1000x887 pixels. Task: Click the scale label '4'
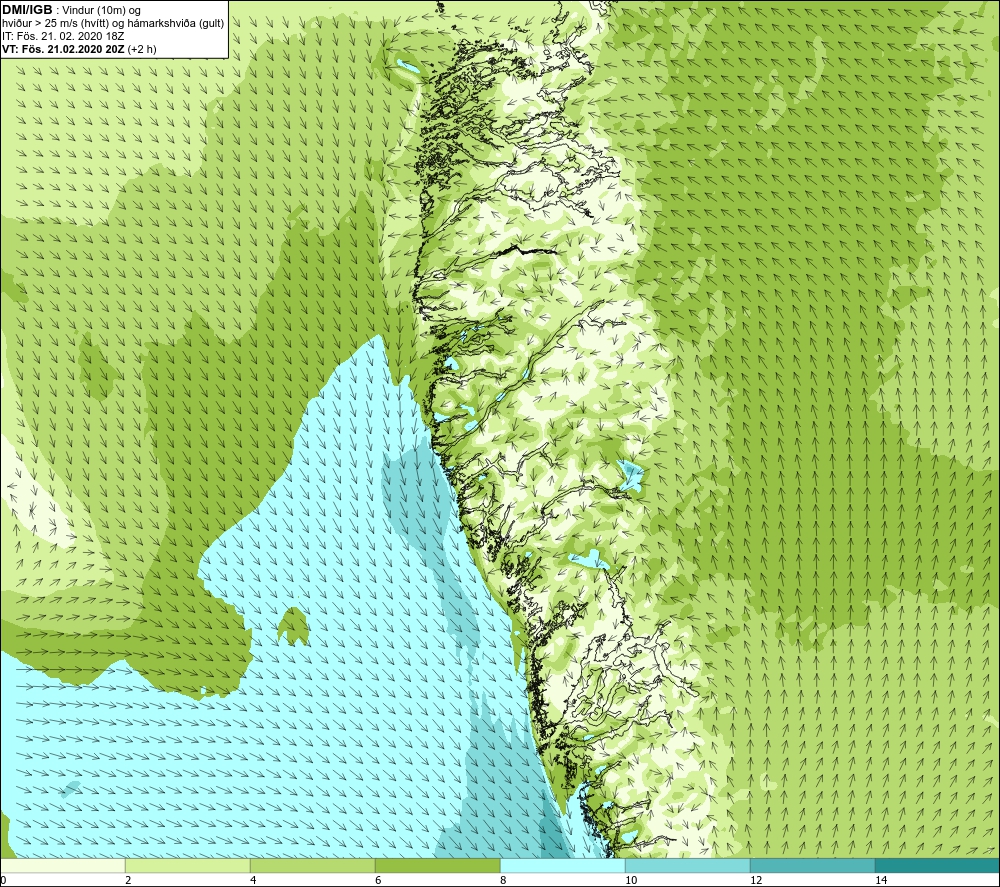pyautogui.click(x=253, y=880)
